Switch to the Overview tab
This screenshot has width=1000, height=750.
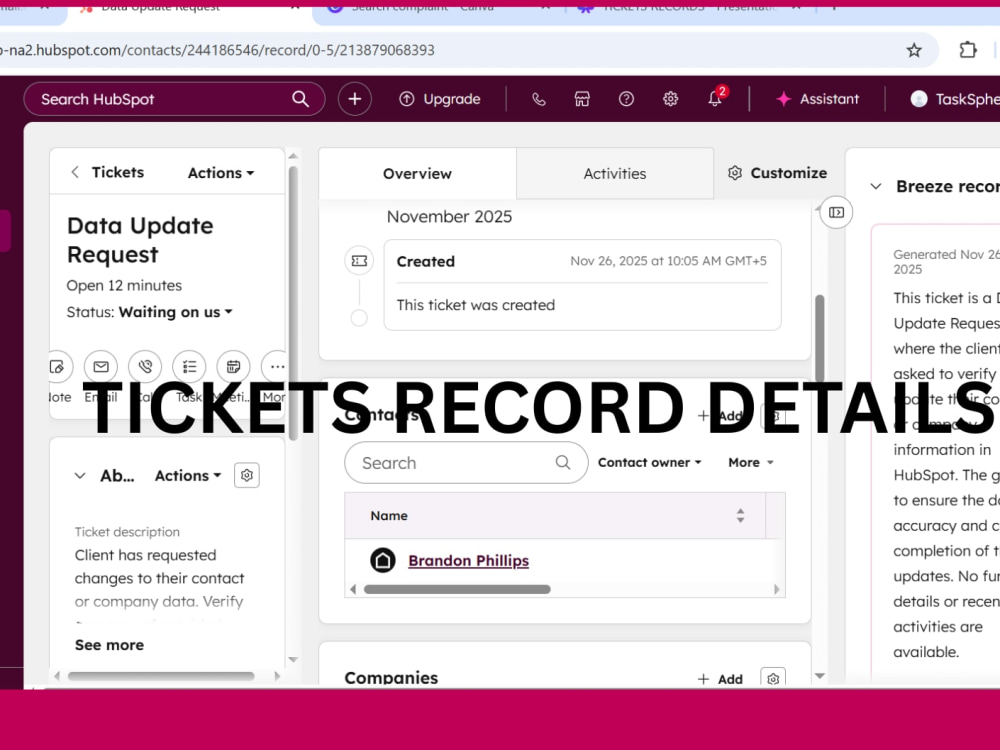tap(417, 173)
